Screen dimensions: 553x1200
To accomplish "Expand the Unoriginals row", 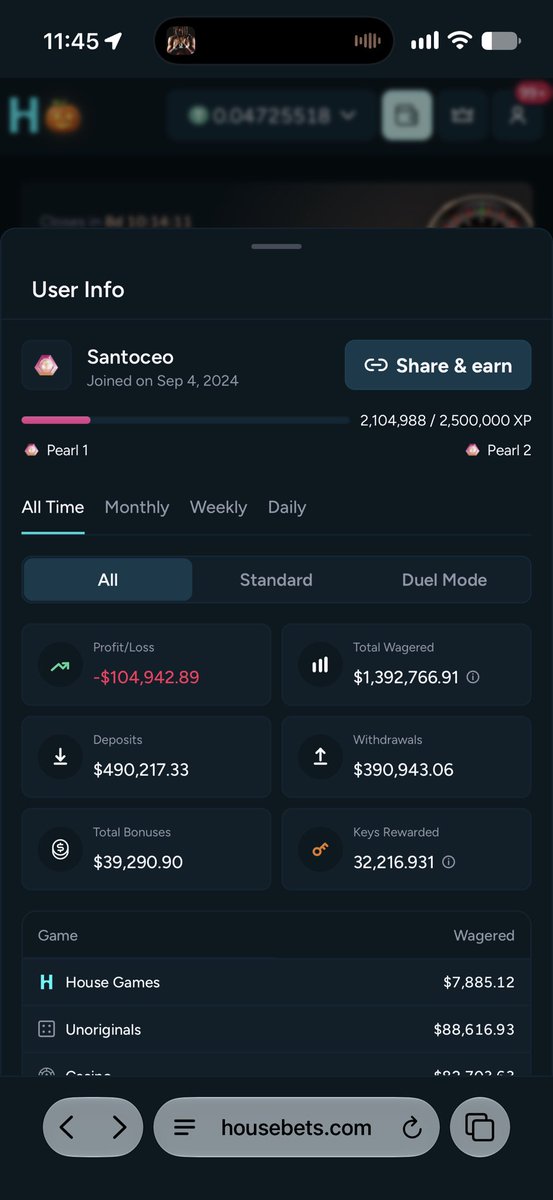I will pos(276,1029).
